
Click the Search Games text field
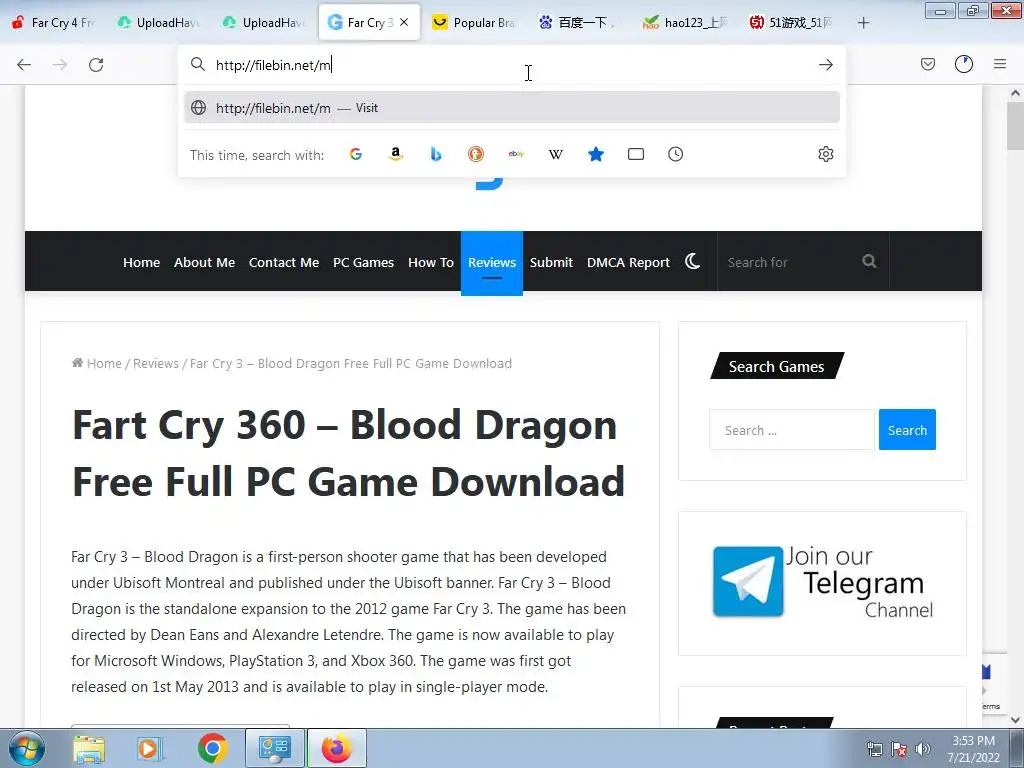(x=792, y=430)
